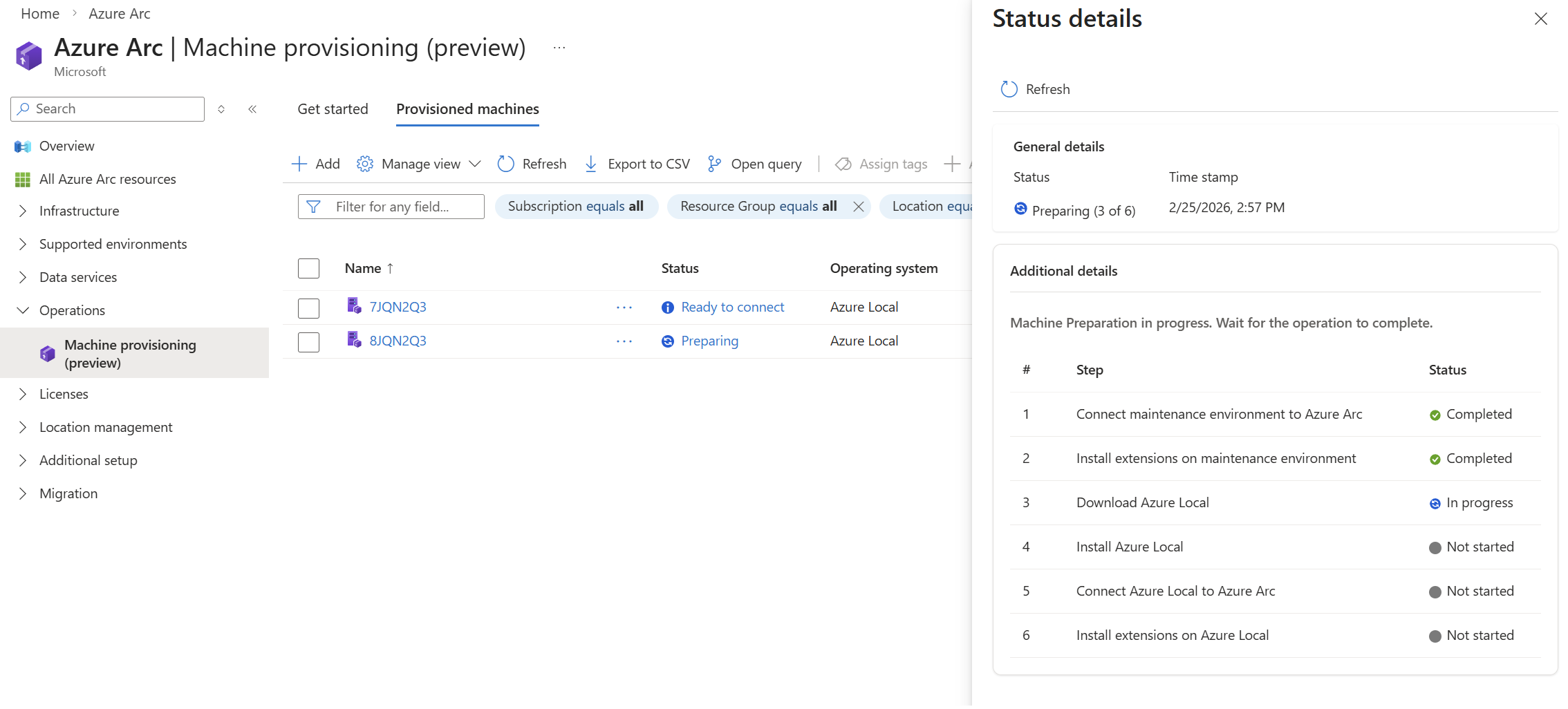Collapse the sidebar with double-chevron icon
The width and height of the screenshot is (1568, 709).
tap(252, 109)
